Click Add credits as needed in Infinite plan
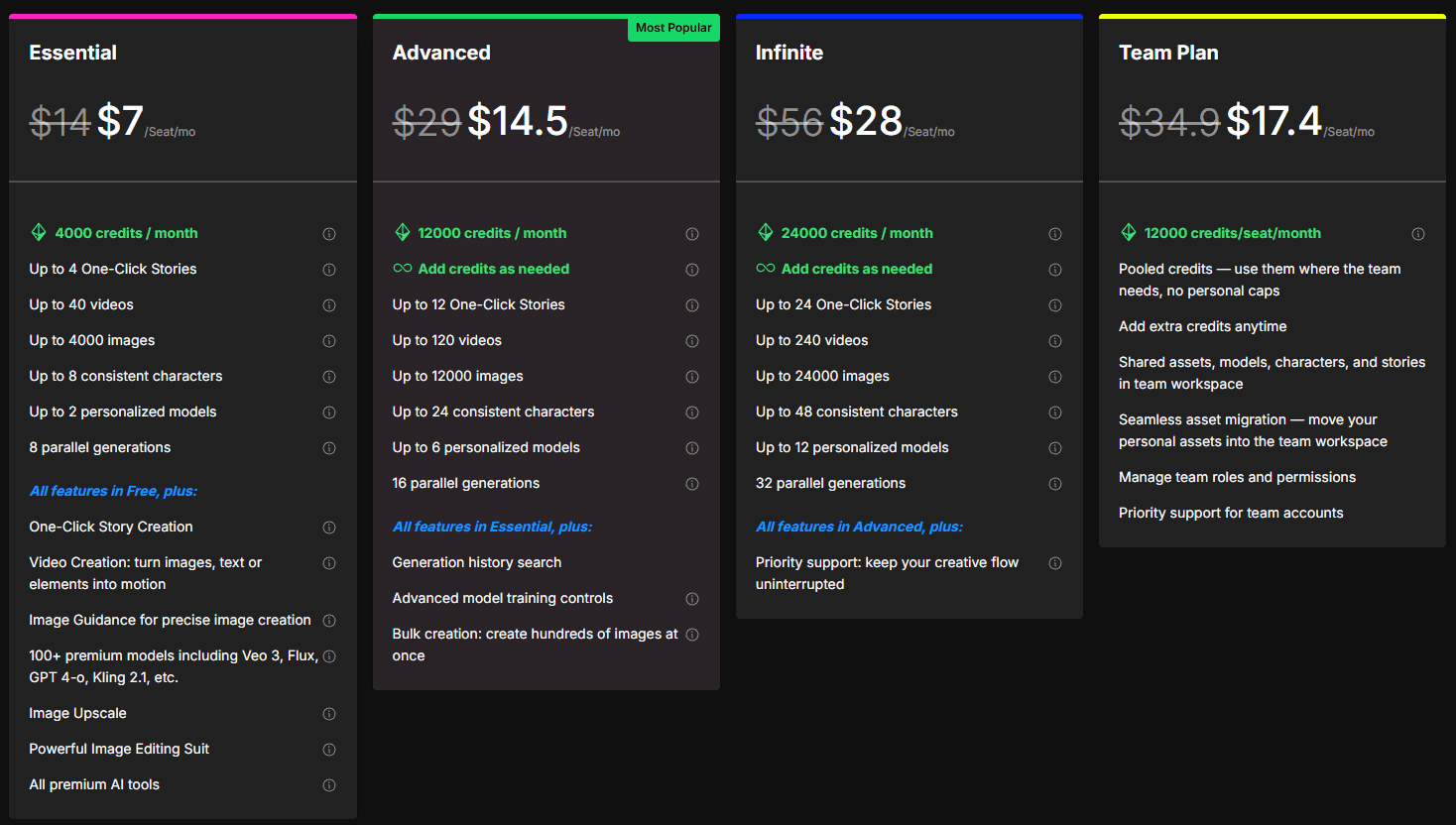 click(x=856, y=269)
